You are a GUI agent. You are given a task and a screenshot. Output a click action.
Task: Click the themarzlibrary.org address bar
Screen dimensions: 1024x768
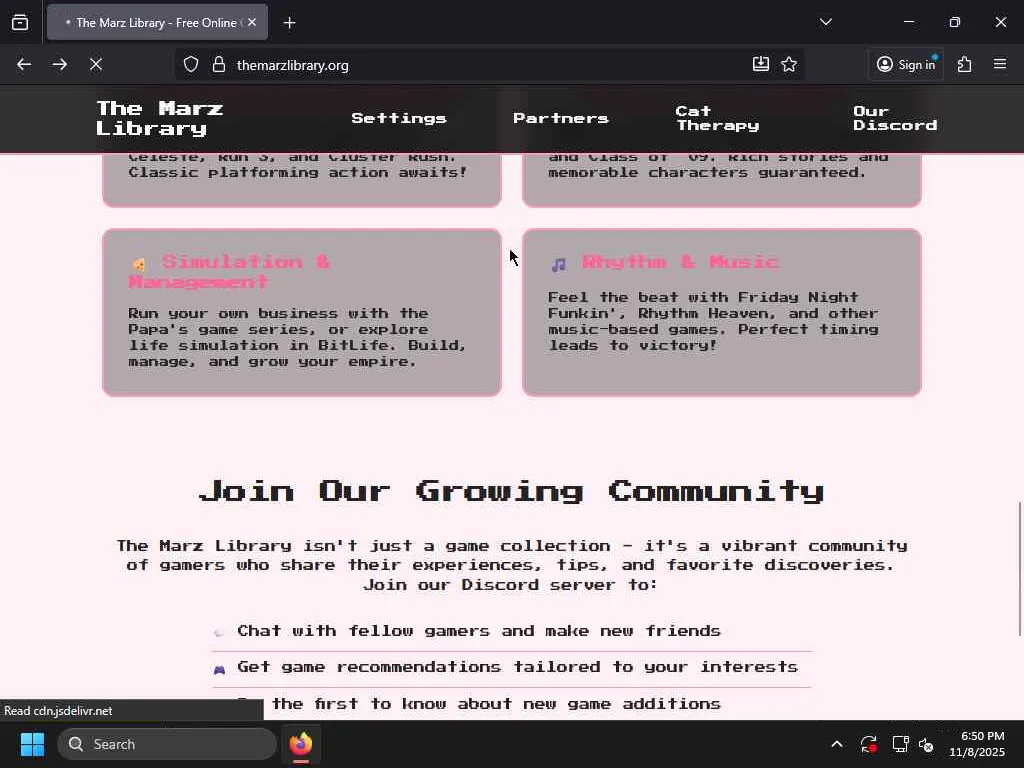click(x=490, y=65)
